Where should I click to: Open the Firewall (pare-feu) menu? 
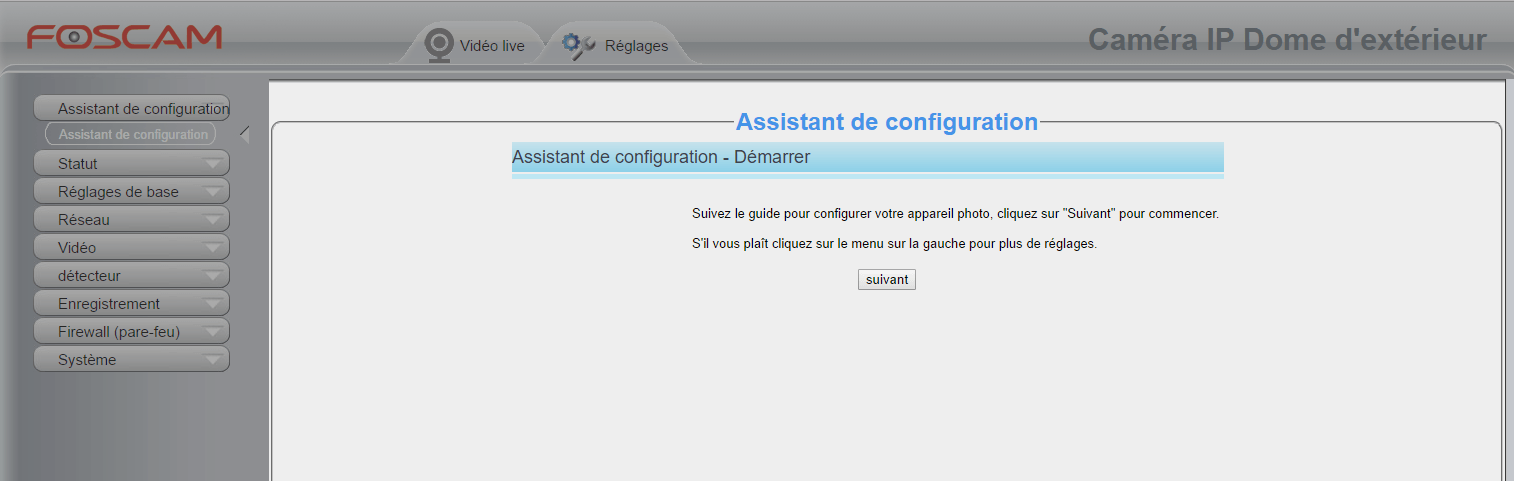point(132,331)
